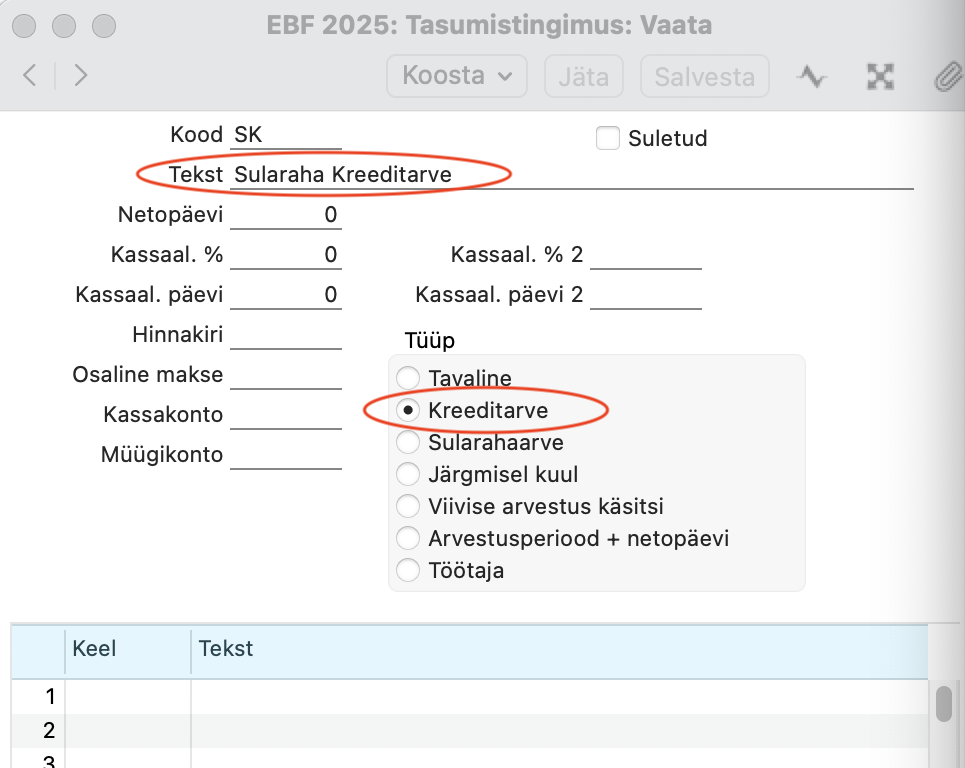Click the workflow overview cross icon
965x768 pixels.
pos(880,77)
